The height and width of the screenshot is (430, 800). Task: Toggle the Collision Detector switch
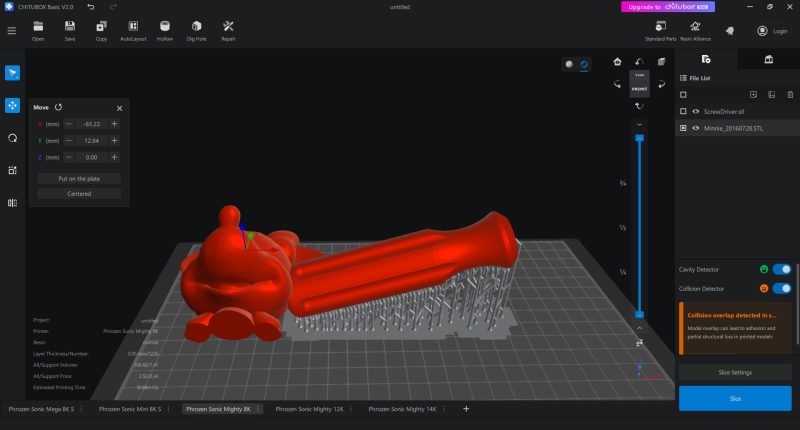(x=782, y=288)
